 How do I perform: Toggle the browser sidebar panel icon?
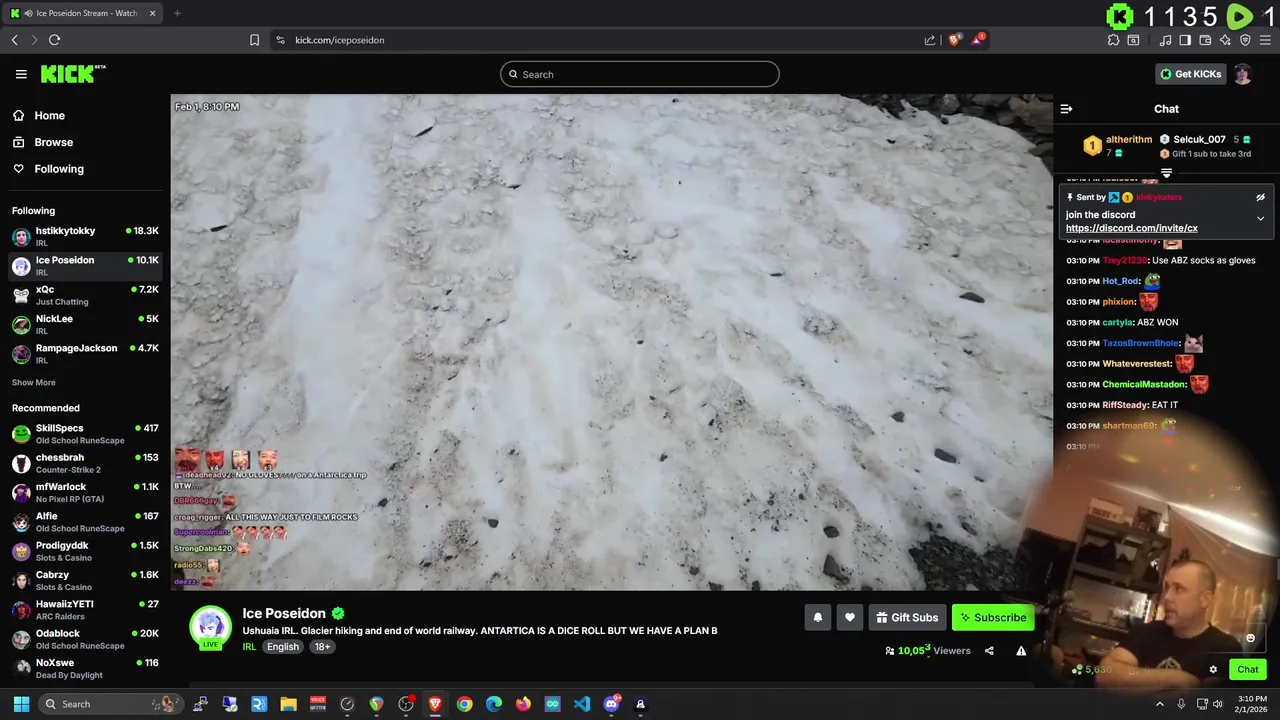(x=1185, y=40)
